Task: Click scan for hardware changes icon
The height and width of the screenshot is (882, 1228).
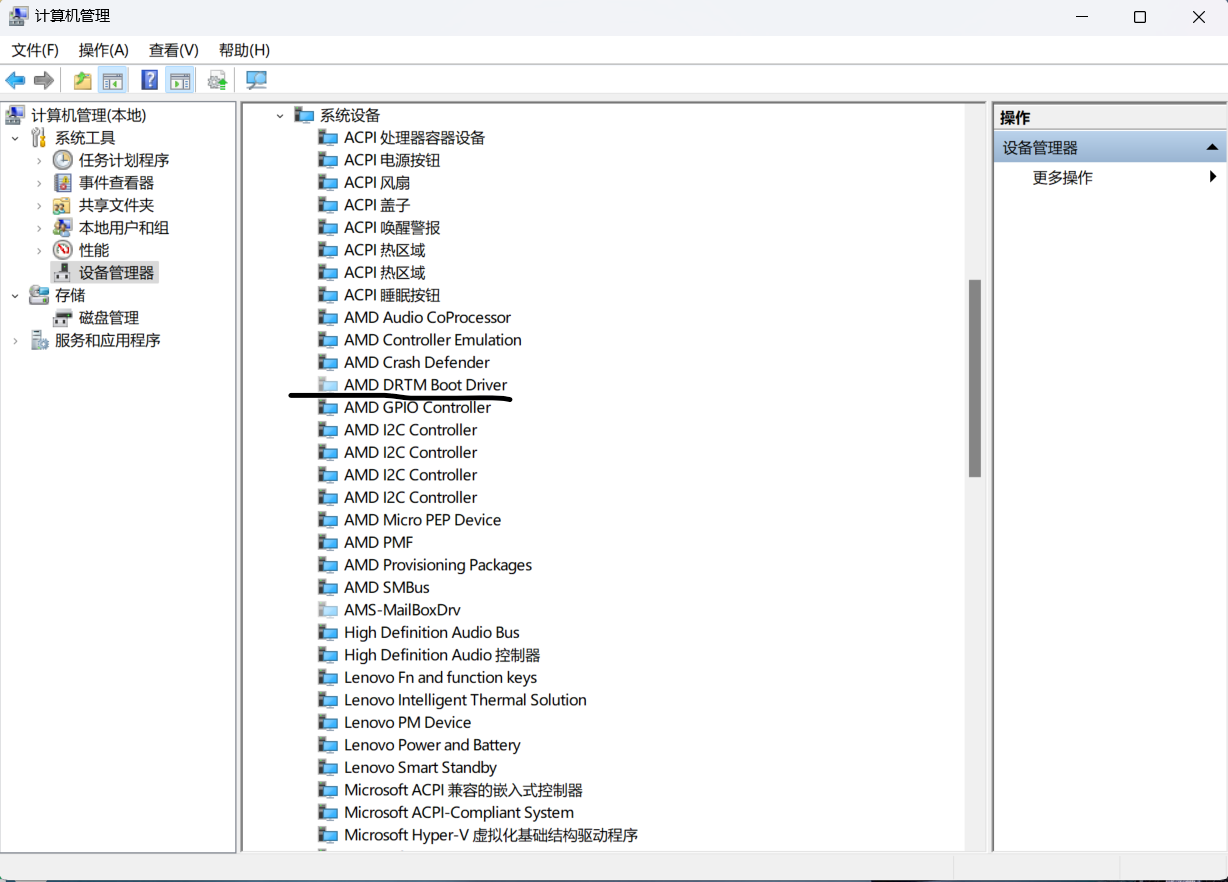Action: point(257,81)
